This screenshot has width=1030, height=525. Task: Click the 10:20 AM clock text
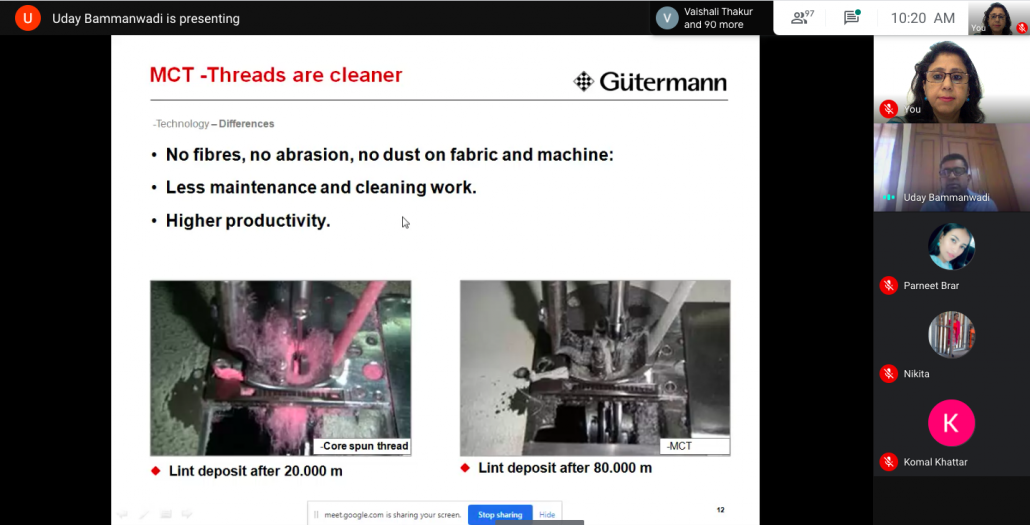coord(922,18)
